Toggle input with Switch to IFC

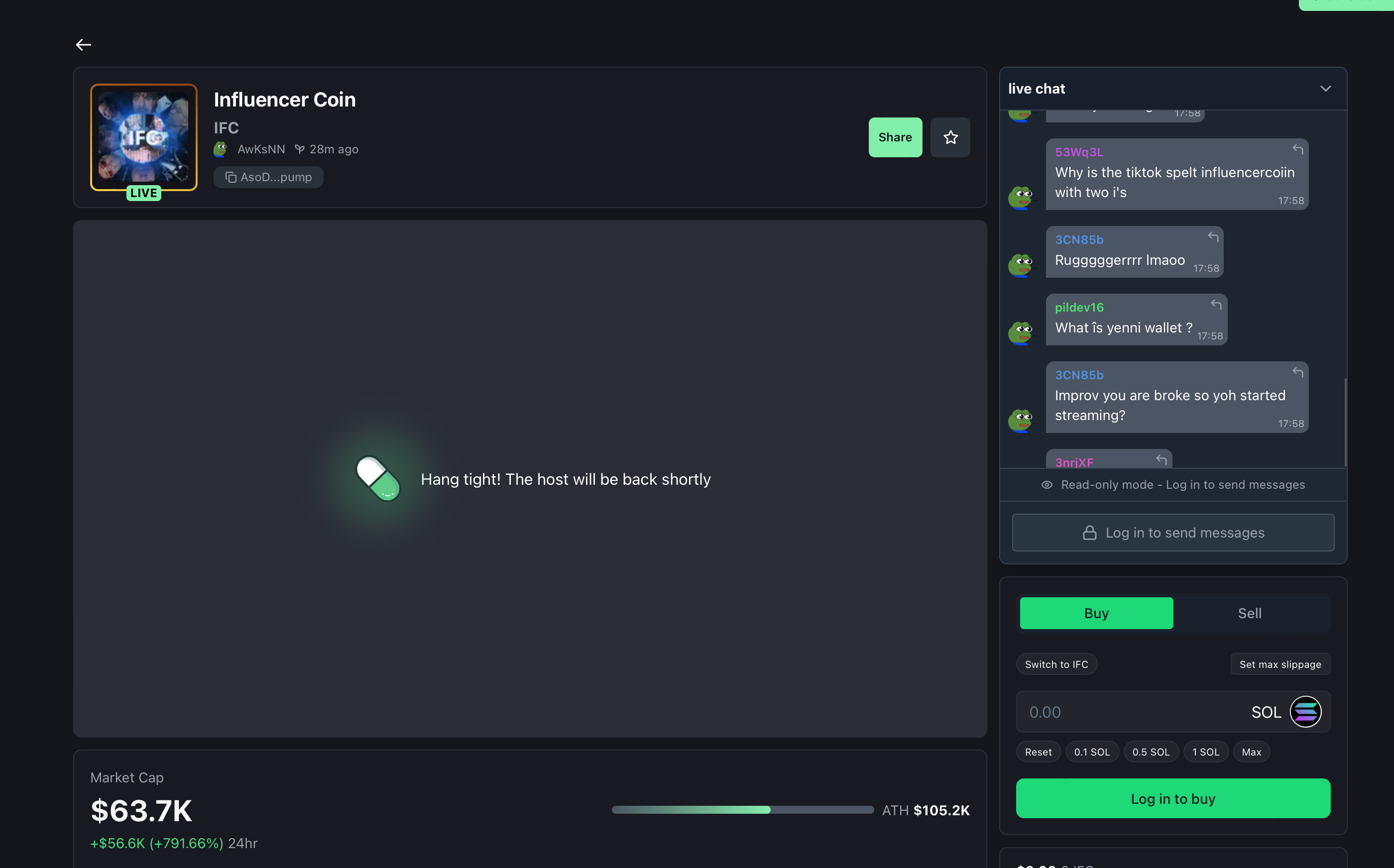[x=1056, y=664]
